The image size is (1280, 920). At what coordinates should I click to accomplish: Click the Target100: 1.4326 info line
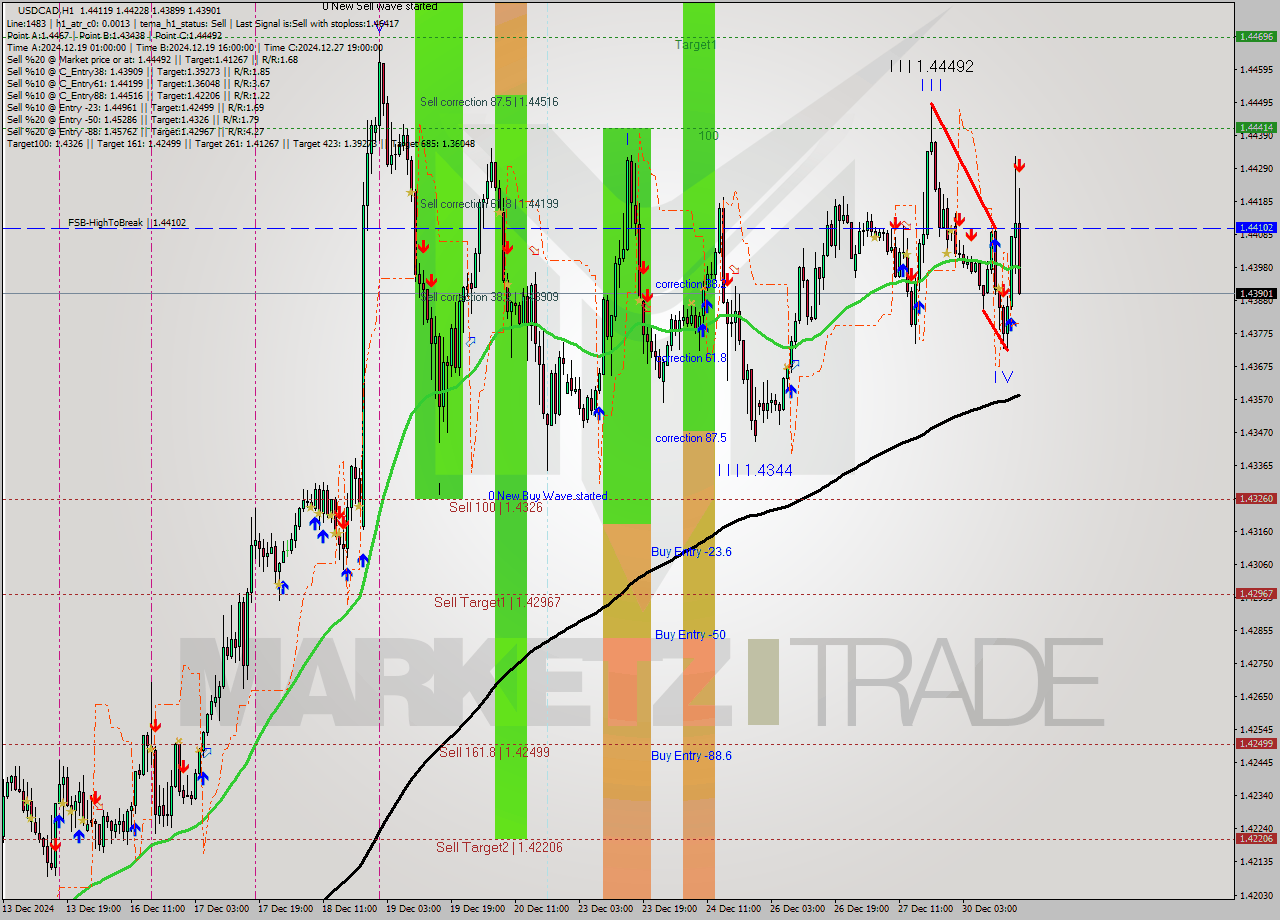[x=241, y=144]
